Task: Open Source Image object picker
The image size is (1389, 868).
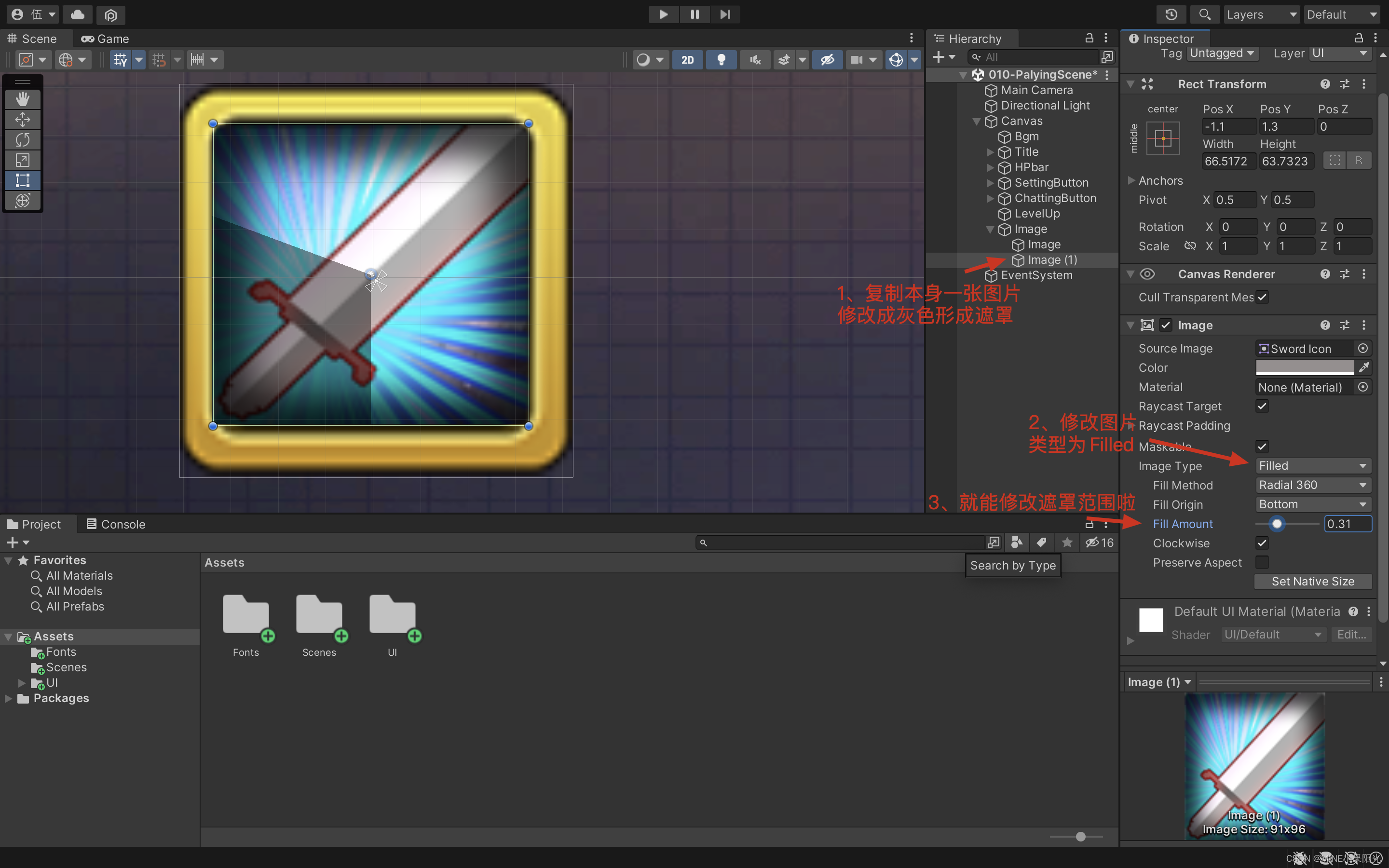Action: tap(1362, 349)
